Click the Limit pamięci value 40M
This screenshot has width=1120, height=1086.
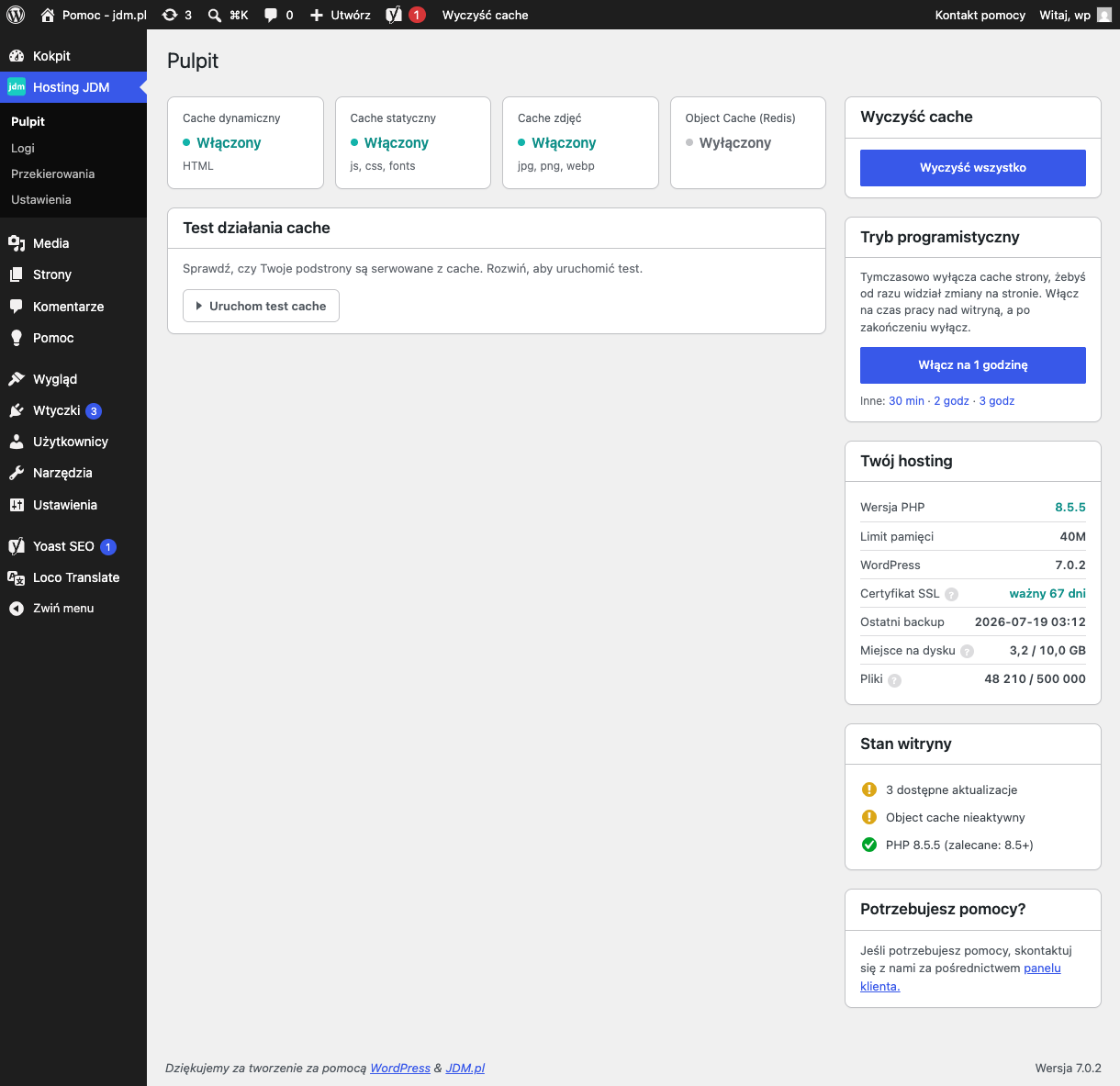pyautogui.click(x=1073, y=536)
